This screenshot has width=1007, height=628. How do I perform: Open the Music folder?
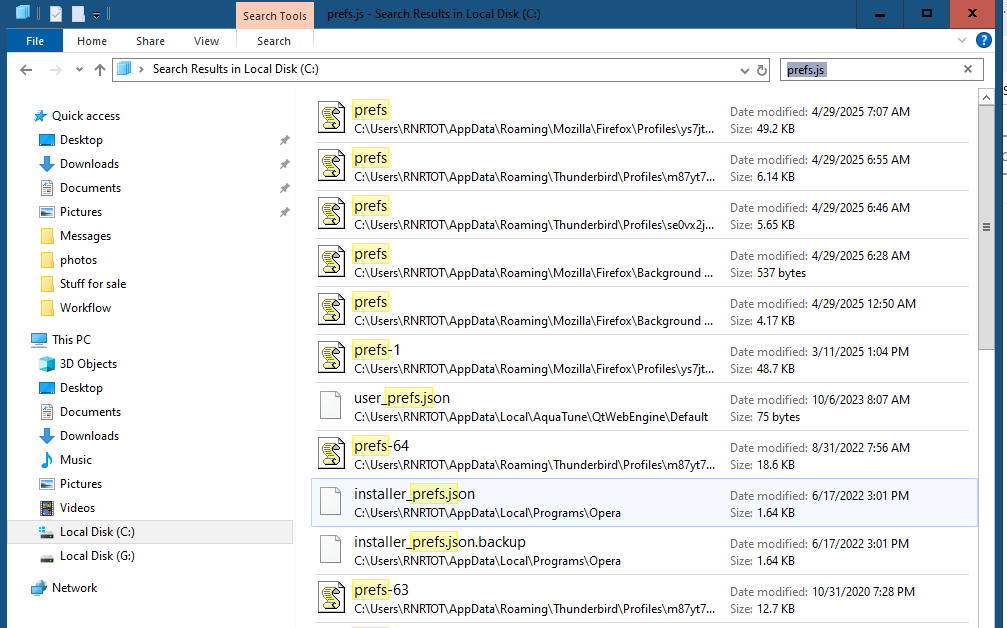click(x=75, y=460)
